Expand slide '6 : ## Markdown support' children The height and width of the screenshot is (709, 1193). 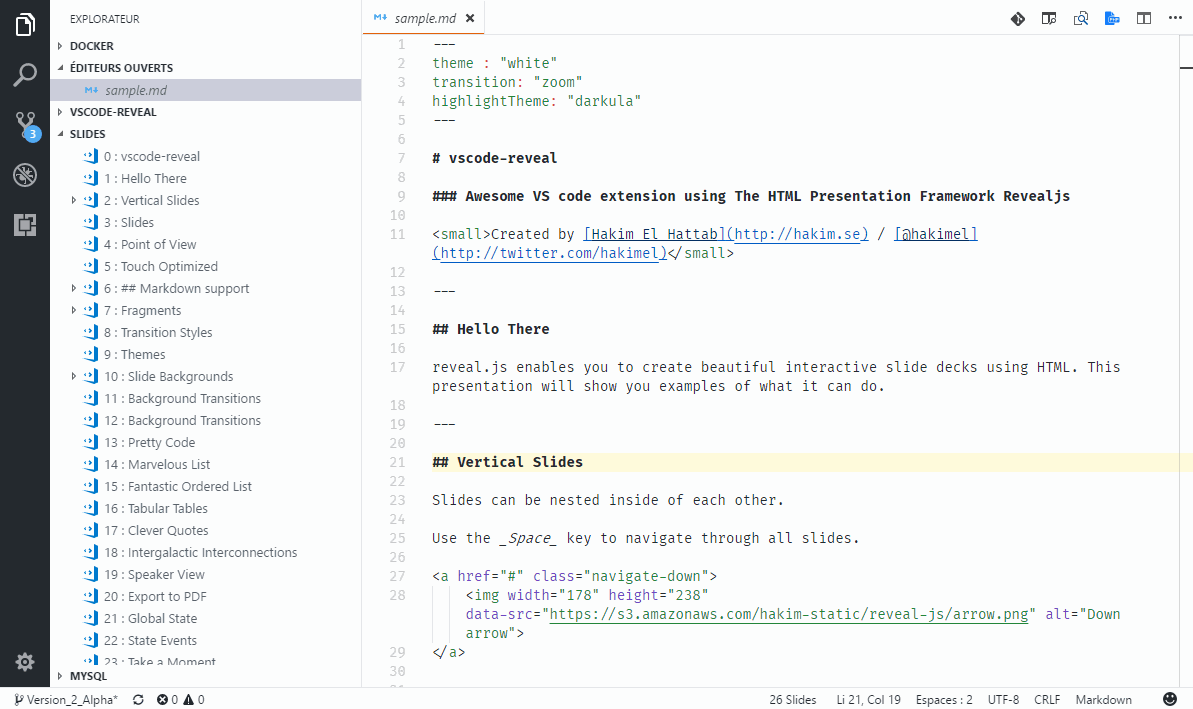pos(74,288)
